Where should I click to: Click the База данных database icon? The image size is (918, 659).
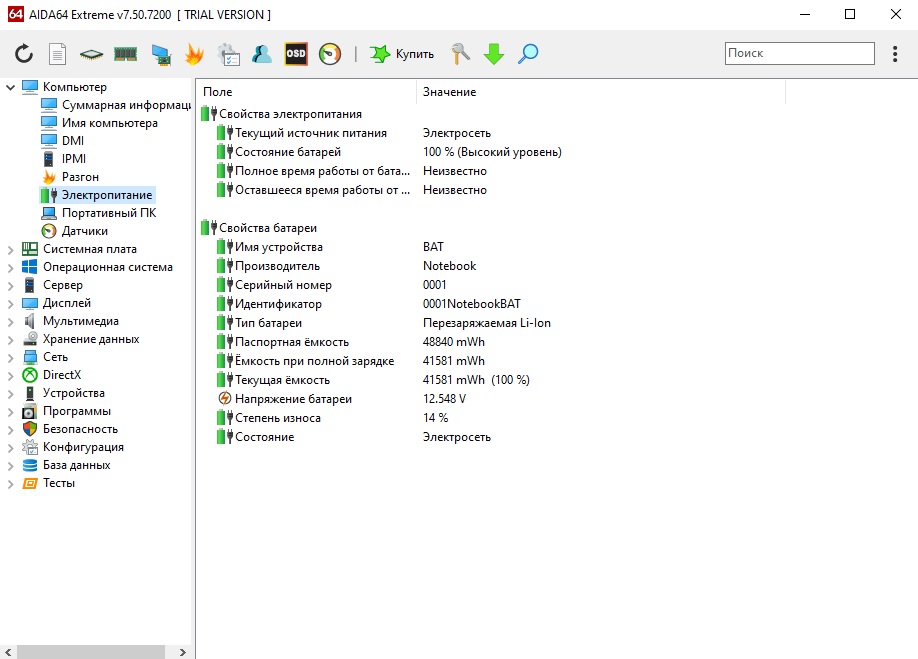coord(30,465)
